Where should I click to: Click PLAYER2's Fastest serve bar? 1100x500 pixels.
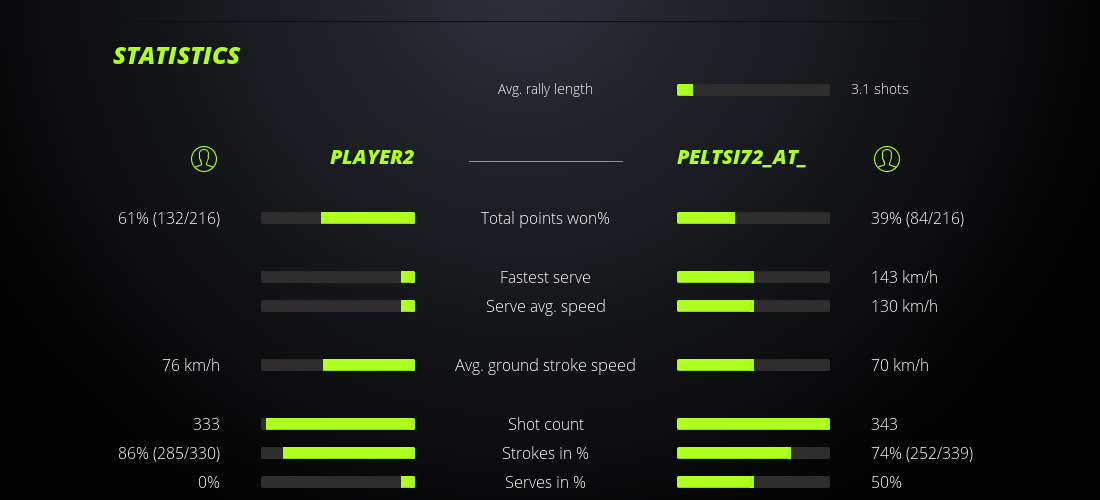pos(338,277)
